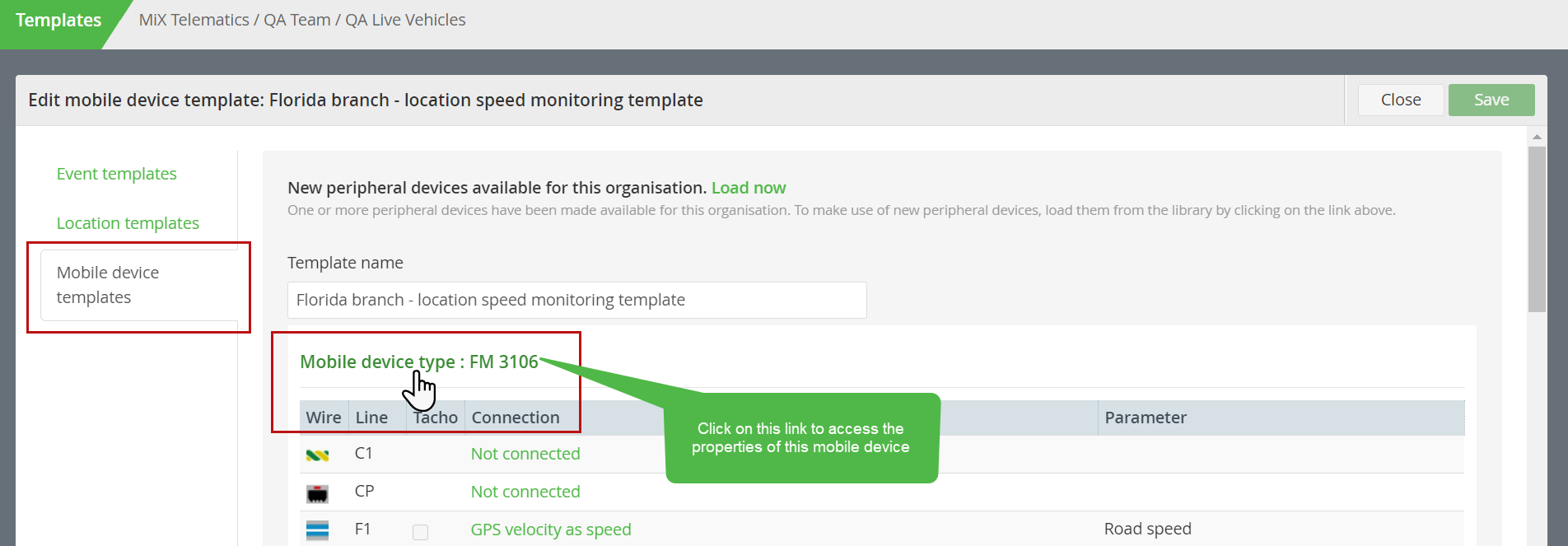Click the blue F1 wire icon
The height and width of the screenshot is (546, 1568).
point(317,530)
